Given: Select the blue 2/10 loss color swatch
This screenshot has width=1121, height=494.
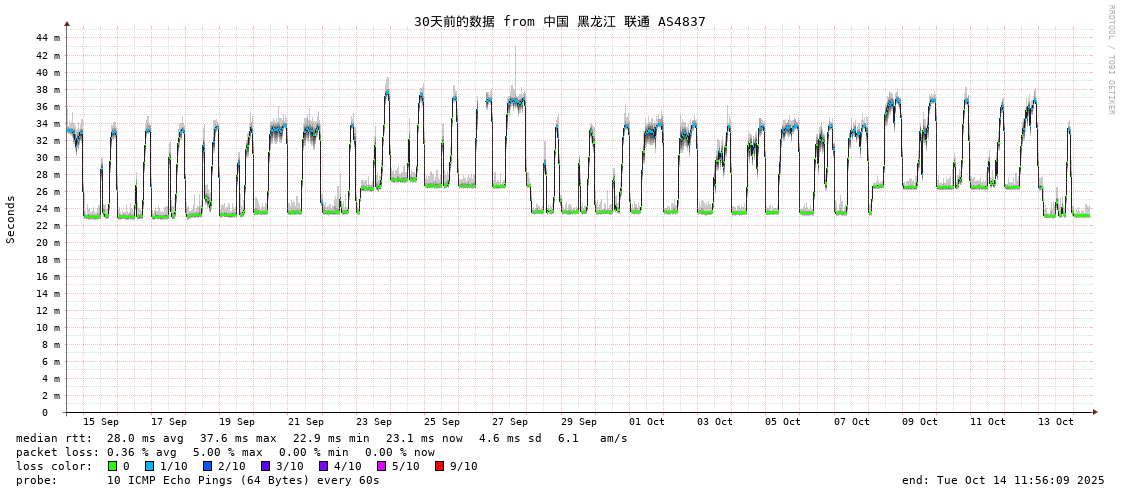Looking at the screenshot, I should (x=208, y=466).
